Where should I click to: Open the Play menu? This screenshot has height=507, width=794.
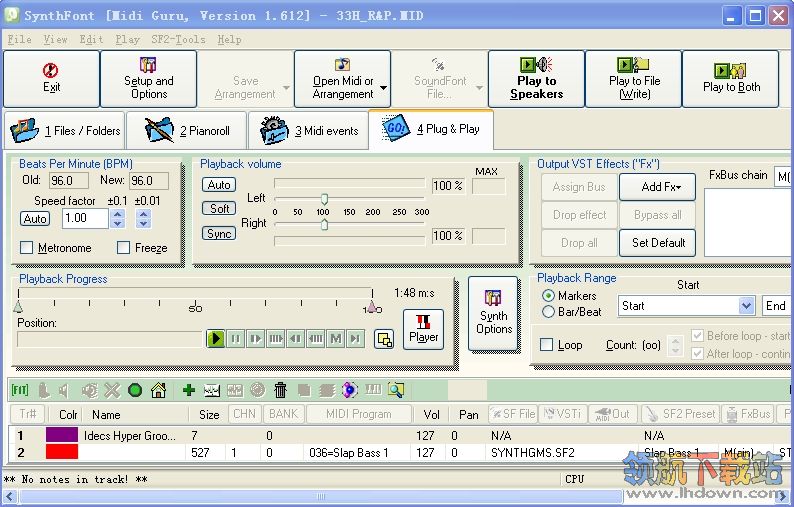(127, 40)
